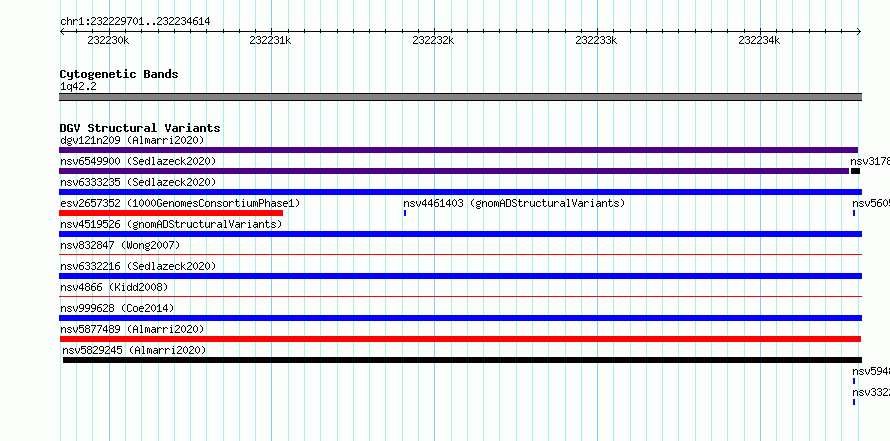Click the nsv832847 (Wong2007) label
Viewport: 890px width, 441px height.
(x=120, y=245)
